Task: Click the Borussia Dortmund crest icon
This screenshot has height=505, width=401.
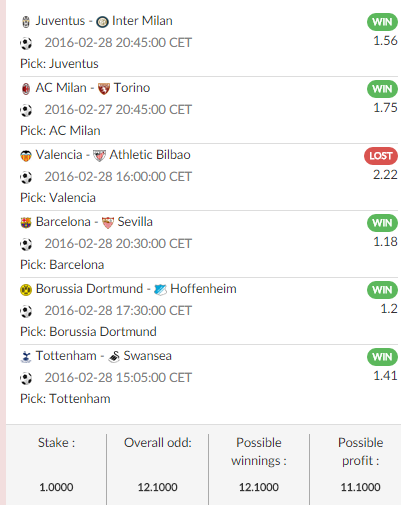Action: tap(26, 290)
